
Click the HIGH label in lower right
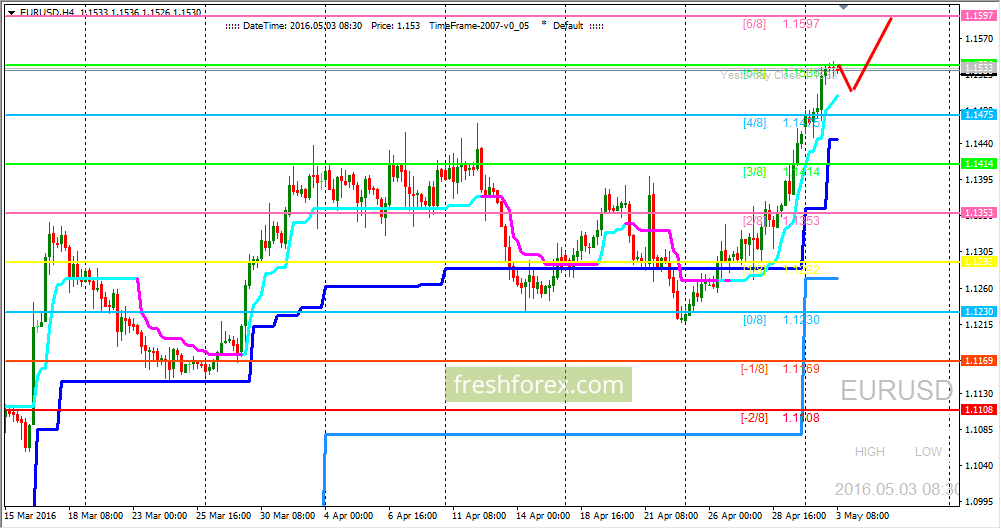tap(869, 452)
